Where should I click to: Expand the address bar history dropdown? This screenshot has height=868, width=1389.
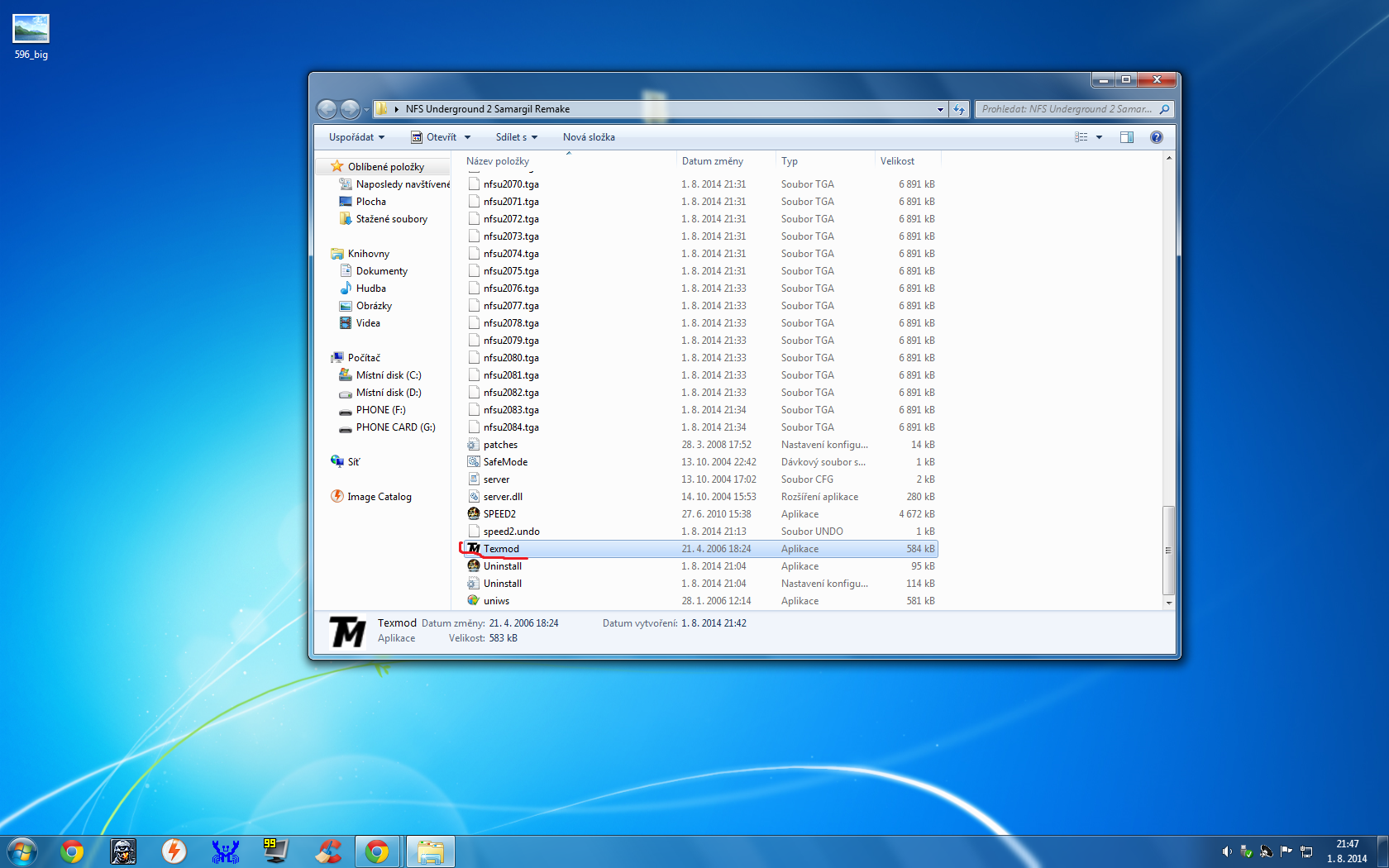coord(940,109)
